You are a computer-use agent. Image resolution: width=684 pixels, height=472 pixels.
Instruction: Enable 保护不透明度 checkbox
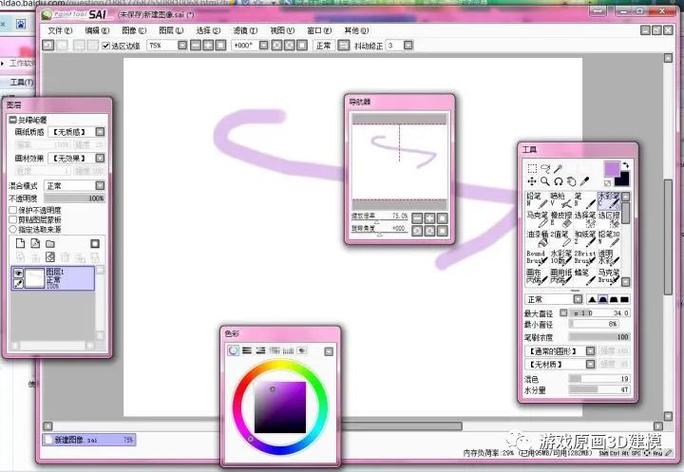[x=13, y=210]
